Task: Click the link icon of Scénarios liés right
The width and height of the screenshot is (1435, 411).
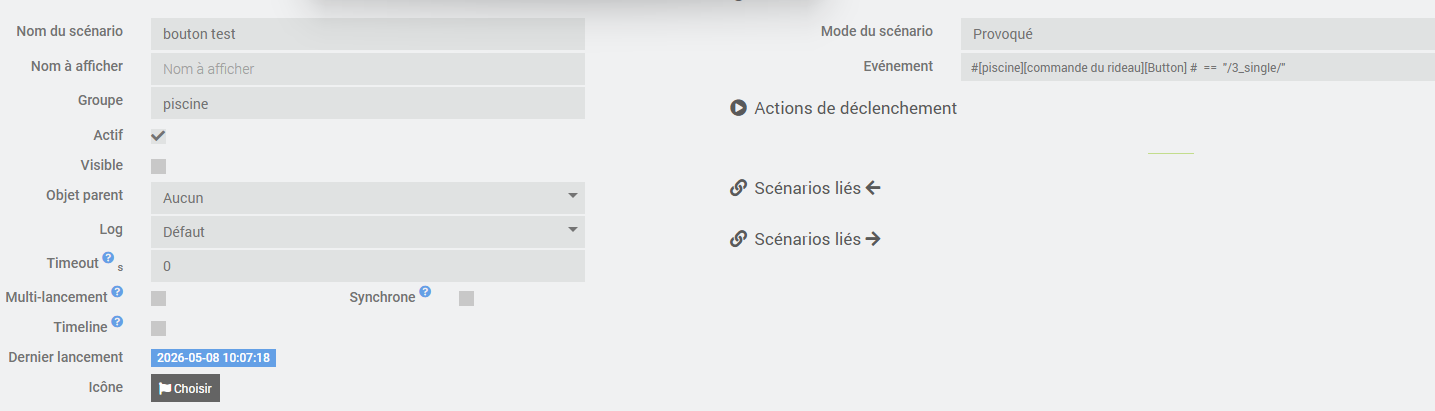Action: 738,239
